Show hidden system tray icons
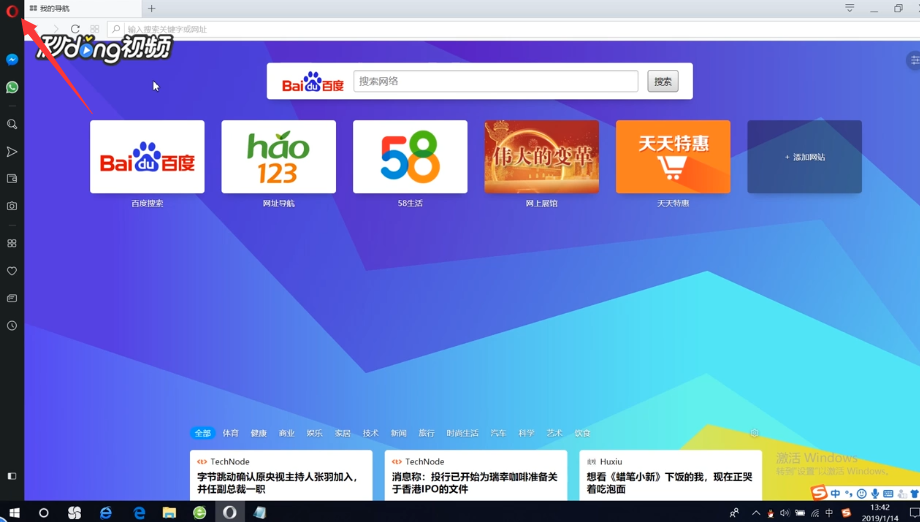 (756, 513)
